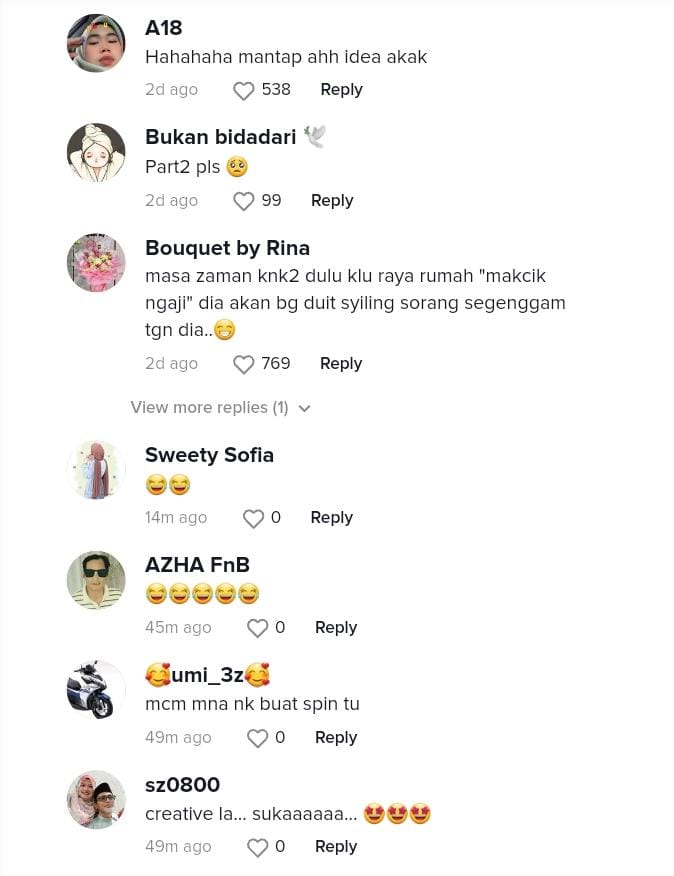674x876 pixels.
Task: Tap the heart on Bouquet by Rina's comment
Action: [x=244, y=364]
